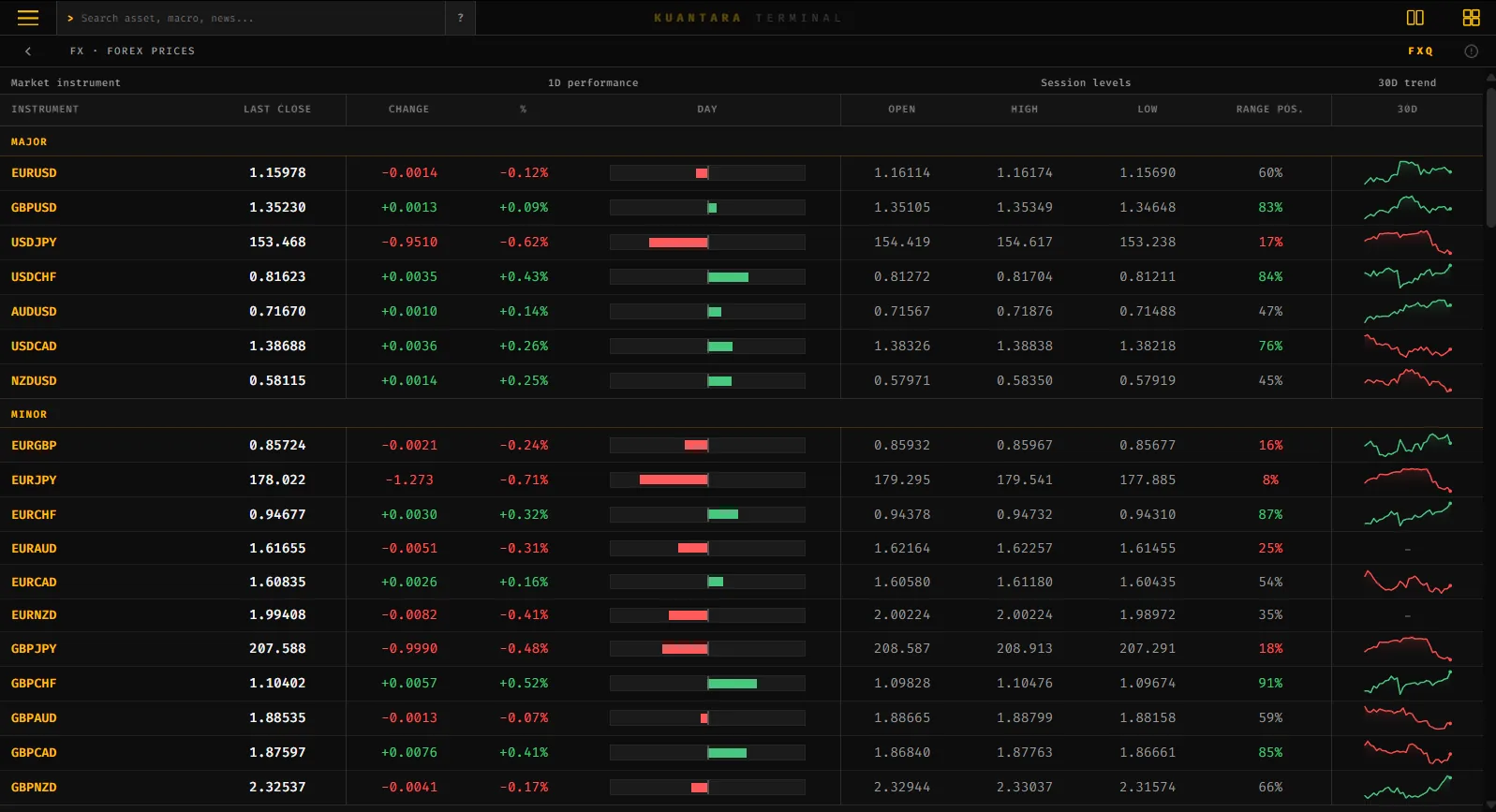Image resolution: width=1496 pixels, height=812 pixels.
Task: Open the EURCHF instrument
Action: 34,515
